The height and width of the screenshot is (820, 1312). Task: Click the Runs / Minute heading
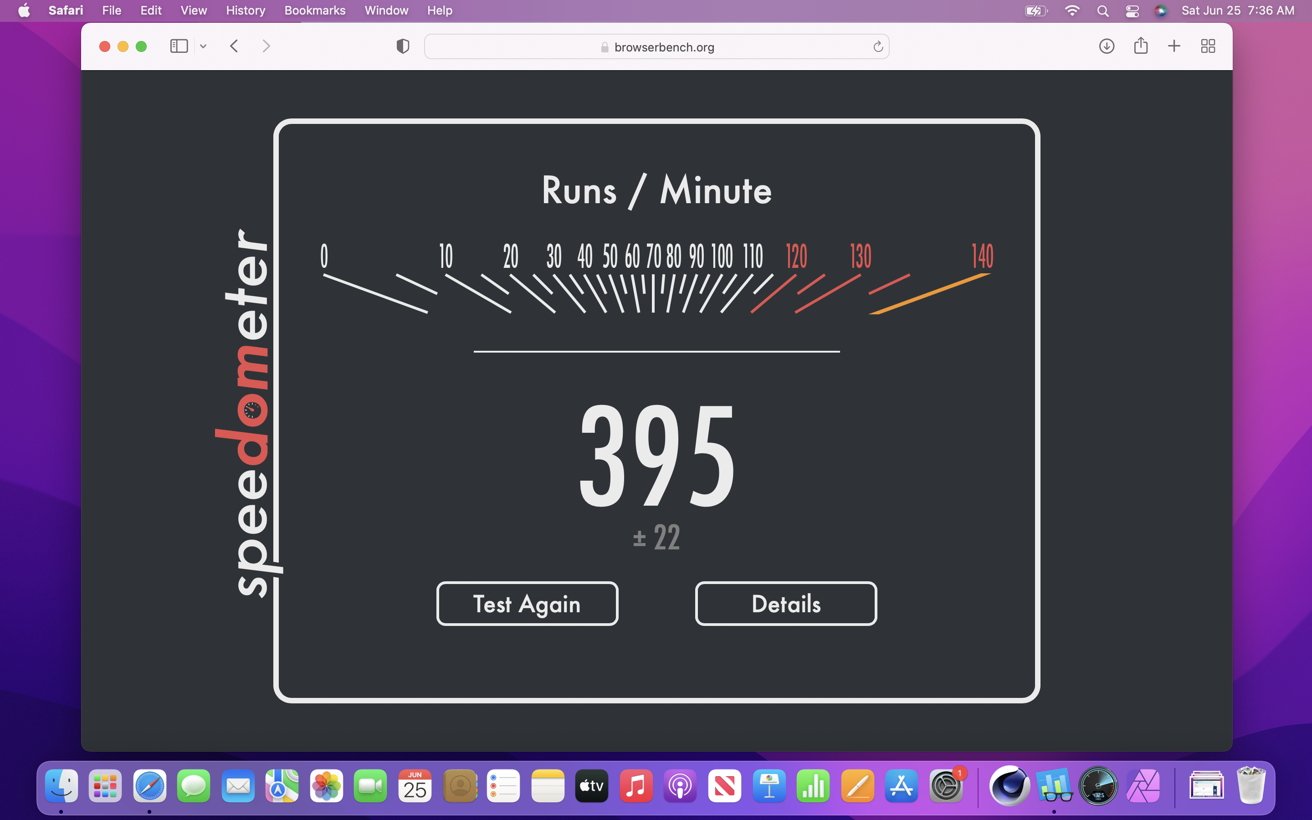coord(657,190)
